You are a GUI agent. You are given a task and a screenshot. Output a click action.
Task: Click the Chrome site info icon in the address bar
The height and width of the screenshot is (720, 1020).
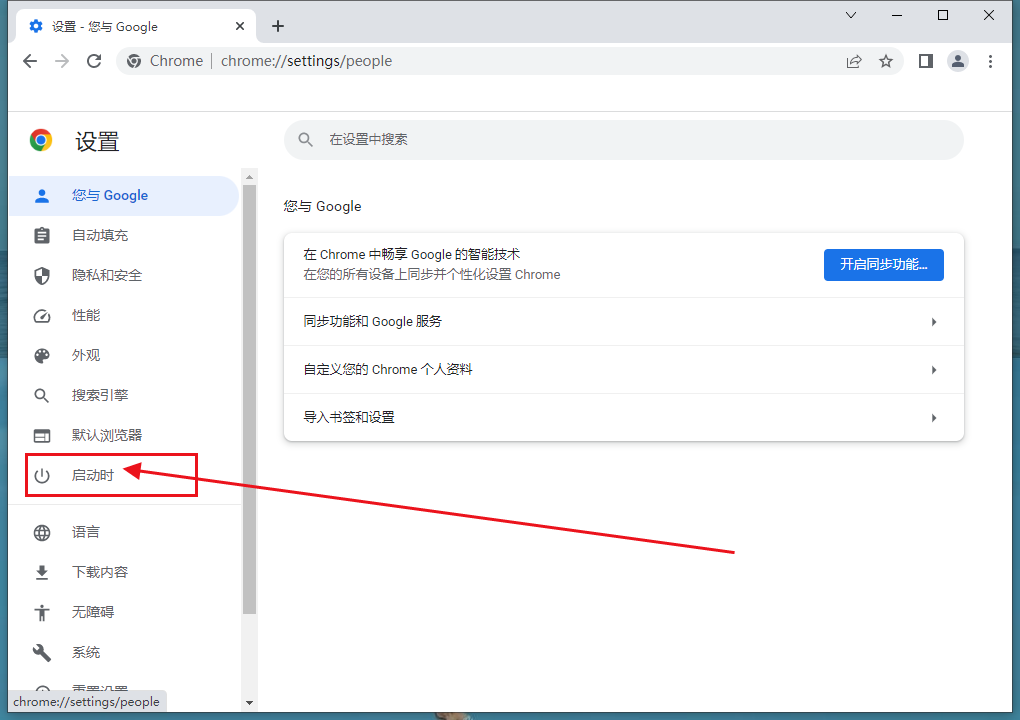pyautogui.click(x=134, y=61)
